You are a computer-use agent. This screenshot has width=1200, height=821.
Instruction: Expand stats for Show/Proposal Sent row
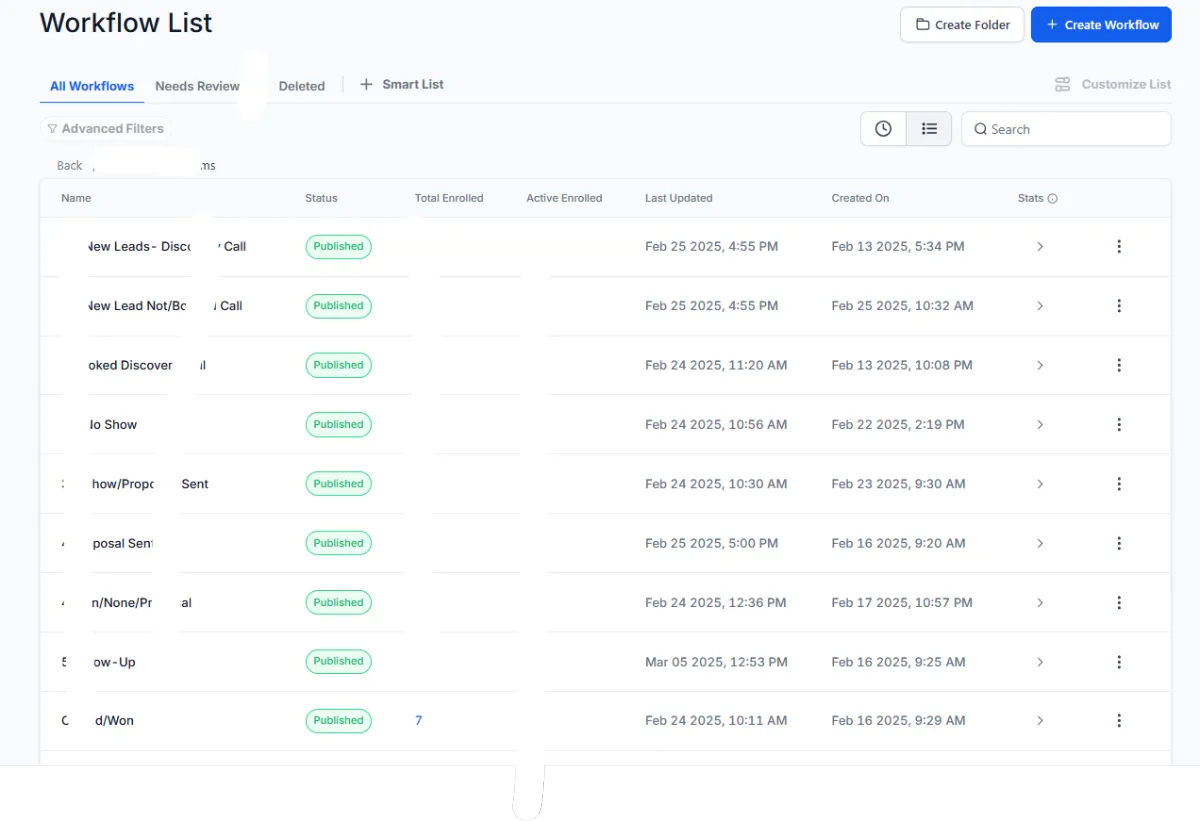(1040, 484)
